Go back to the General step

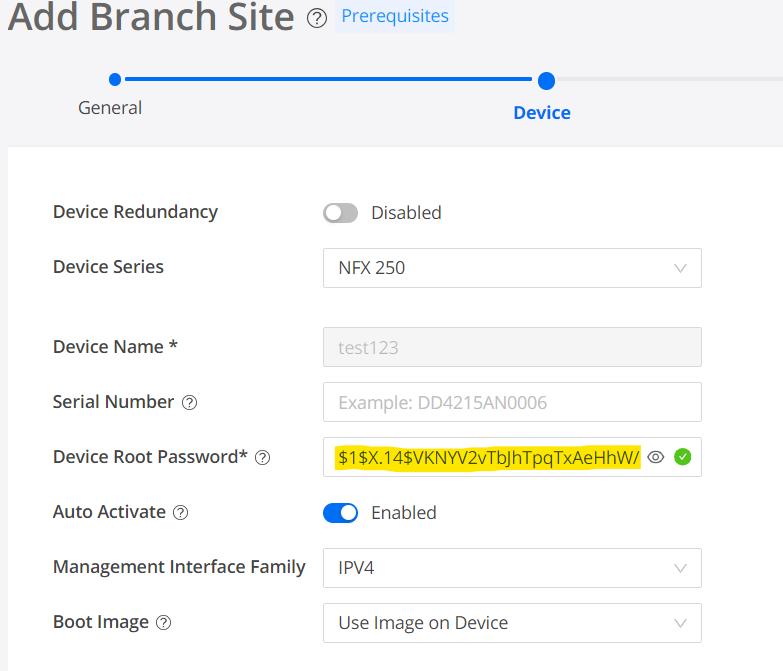(x=110, y=108)
